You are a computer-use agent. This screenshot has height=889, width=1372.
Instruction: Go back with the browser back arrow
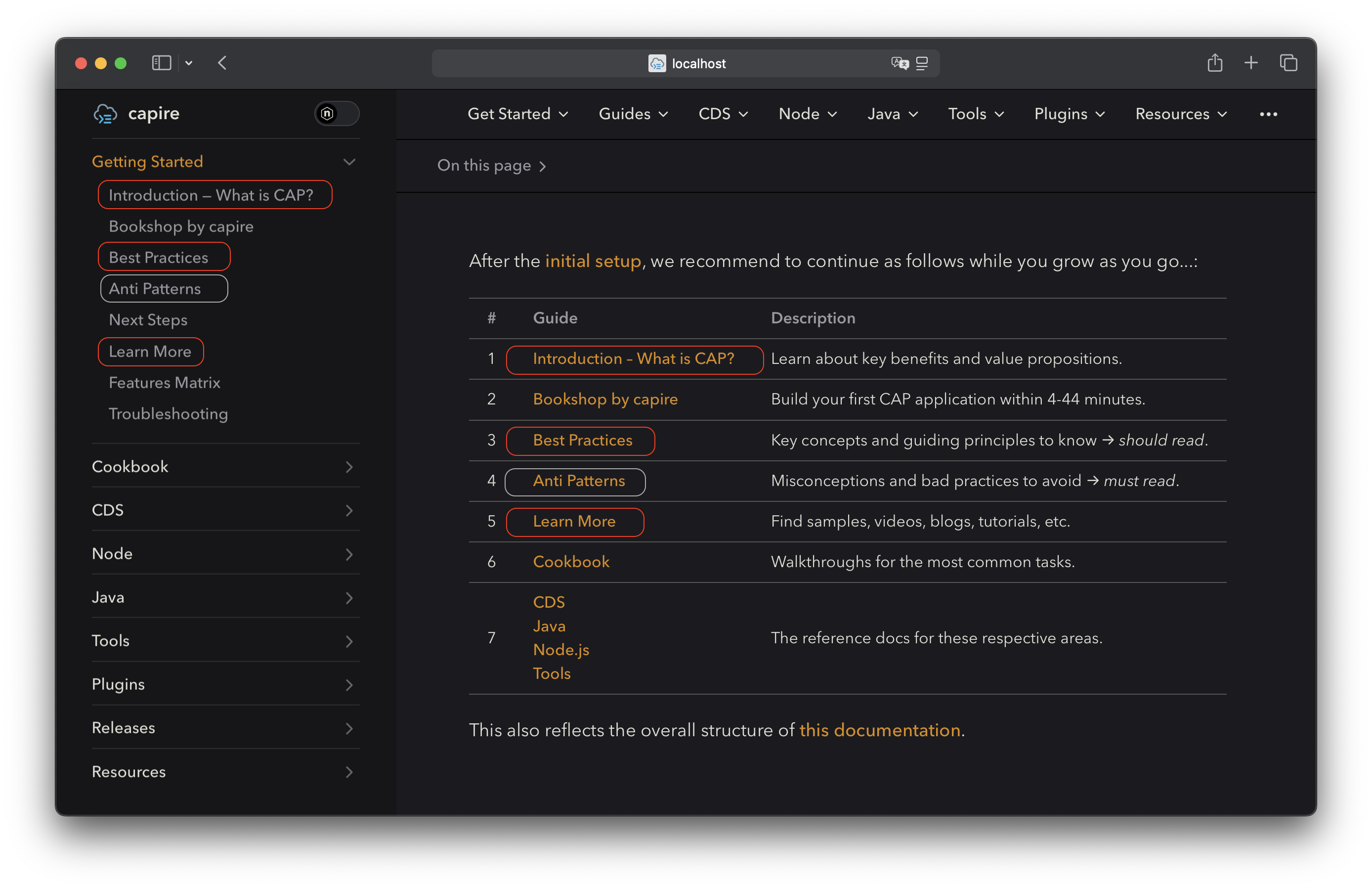pyautogui.click(x=222, y=63)
